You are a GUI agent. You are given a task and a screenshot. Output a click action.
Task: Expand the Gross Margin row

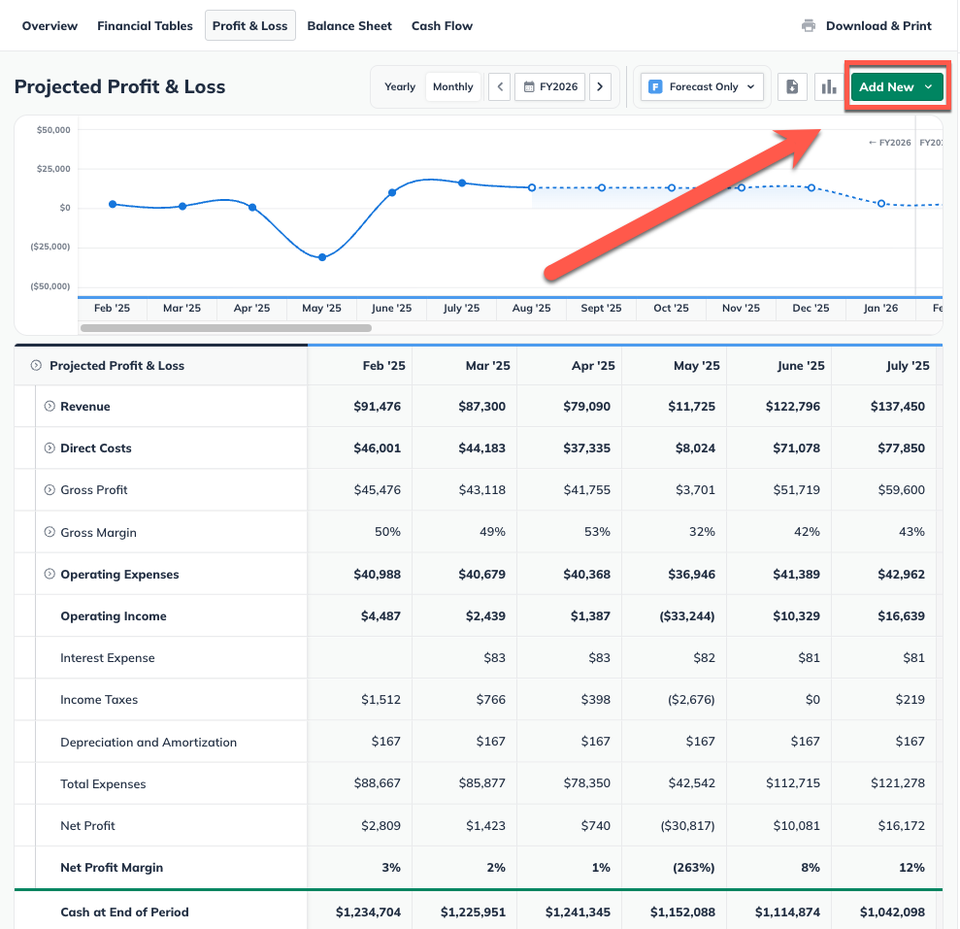tap(50, 532)
